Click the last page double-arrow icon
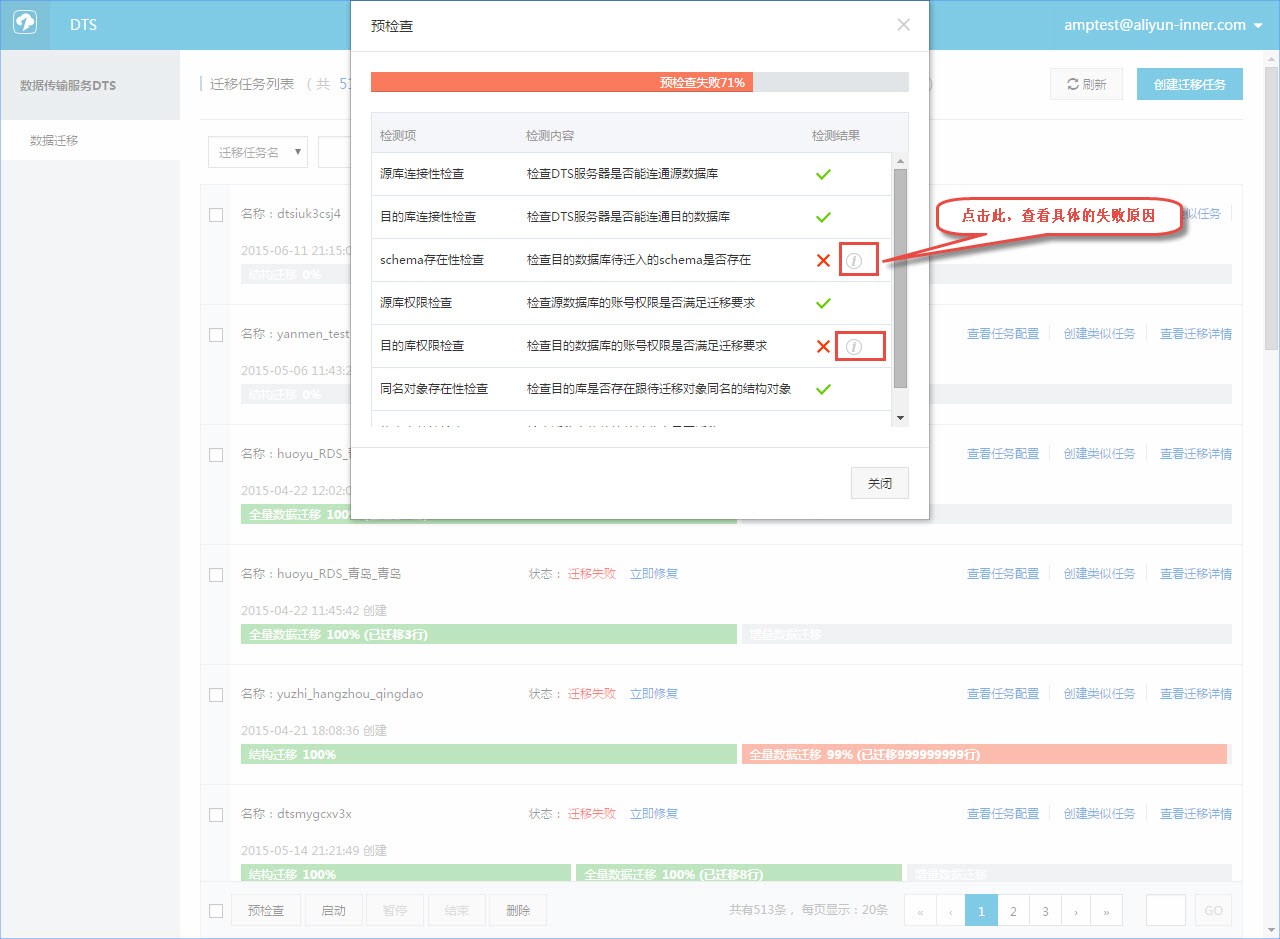The image size is (1280, 939). pos(1107,911)
